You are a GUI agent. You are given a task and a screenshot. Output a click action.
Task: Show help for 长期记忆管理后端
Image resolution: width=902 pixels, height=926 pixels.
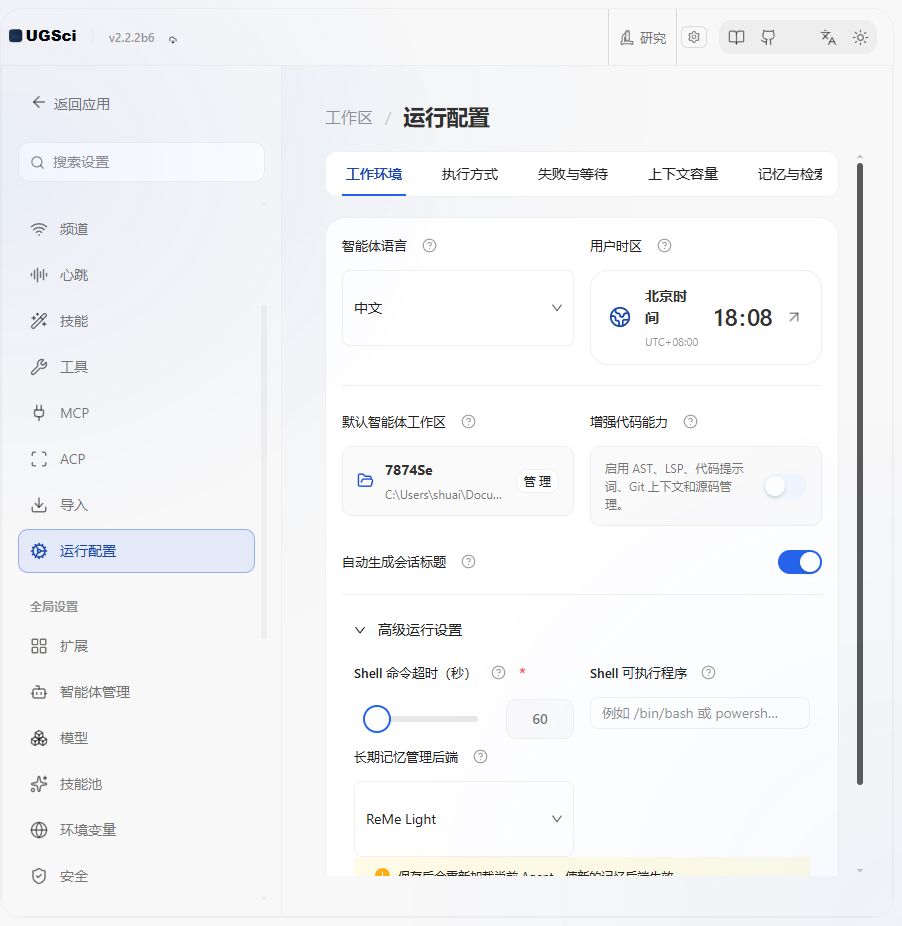(x=481, y=757)
